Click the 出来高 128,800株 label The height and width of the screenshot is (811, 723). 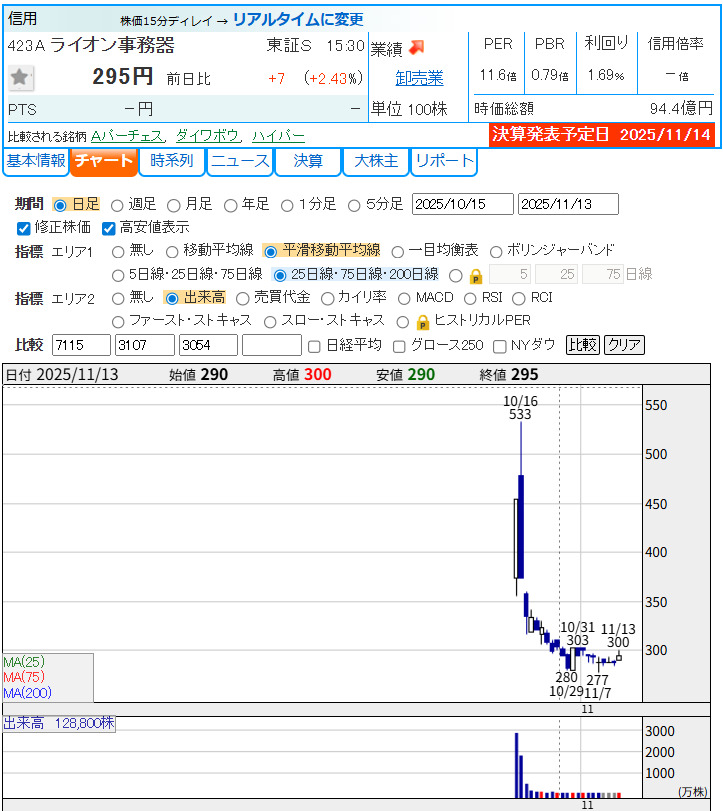coord(59,723)
